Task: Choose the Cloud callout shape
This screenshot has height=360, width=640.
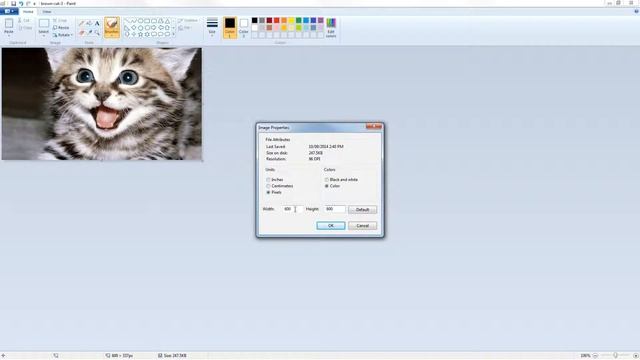Action: click(167, 34)
